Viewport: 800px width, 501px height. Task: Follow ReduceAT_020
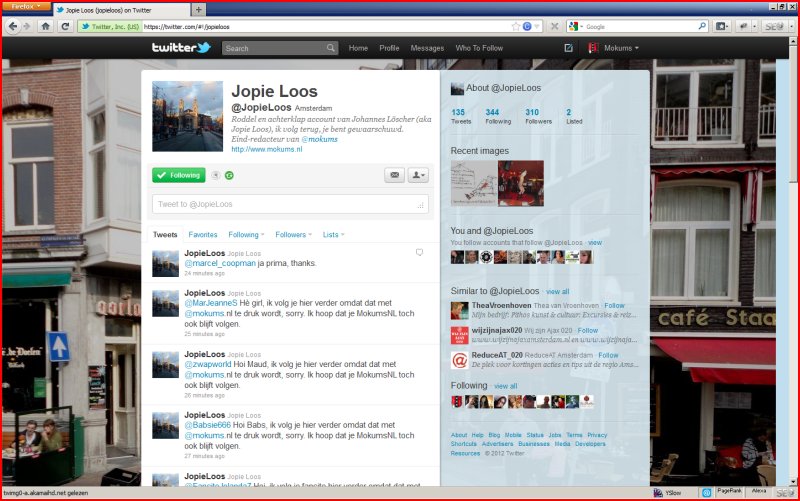click(608, 355)
